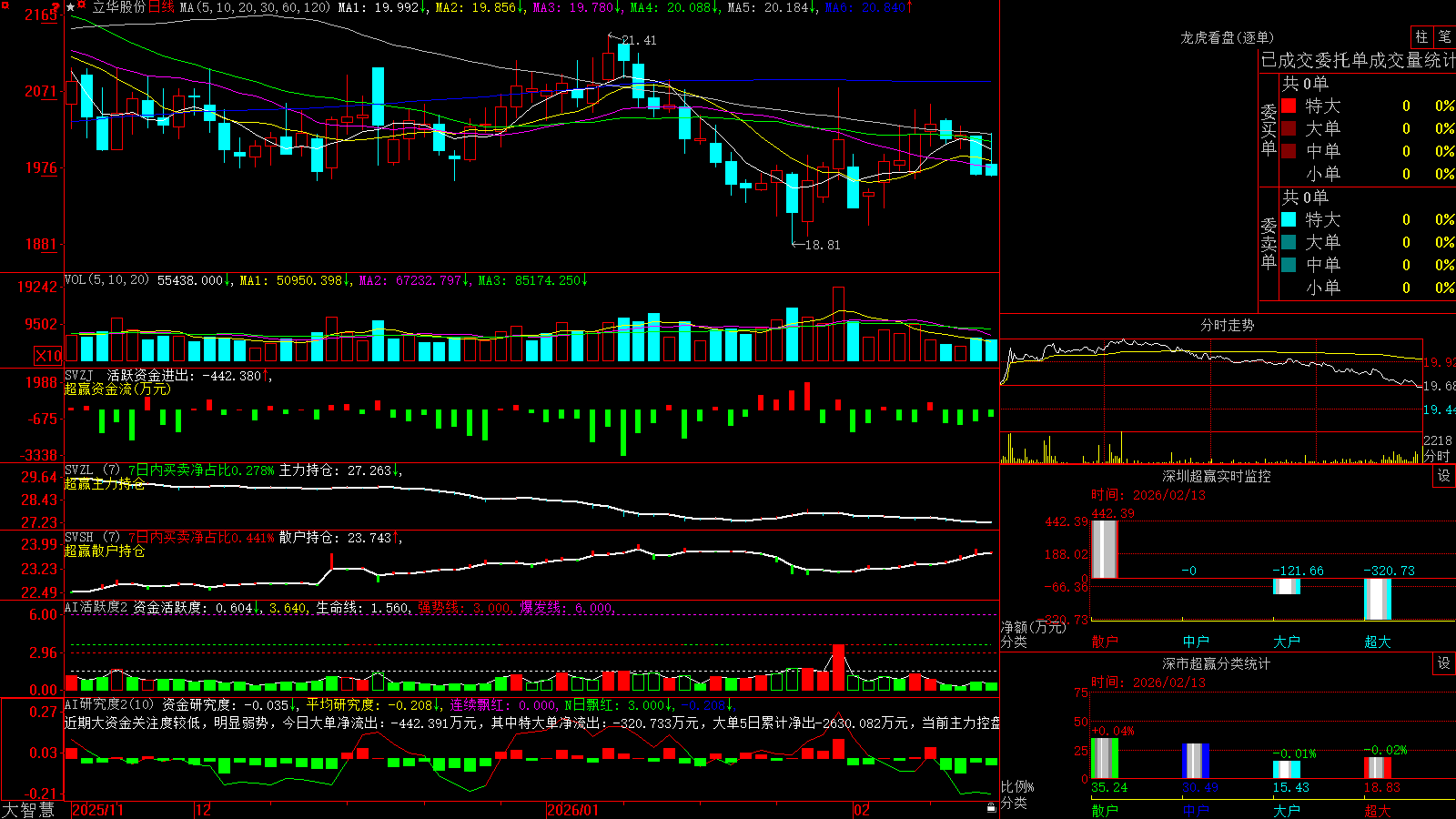The height and width of the screenshot is (819, 1456).
Task: Select the 12 month timeline marker
Action: (203, 810)
